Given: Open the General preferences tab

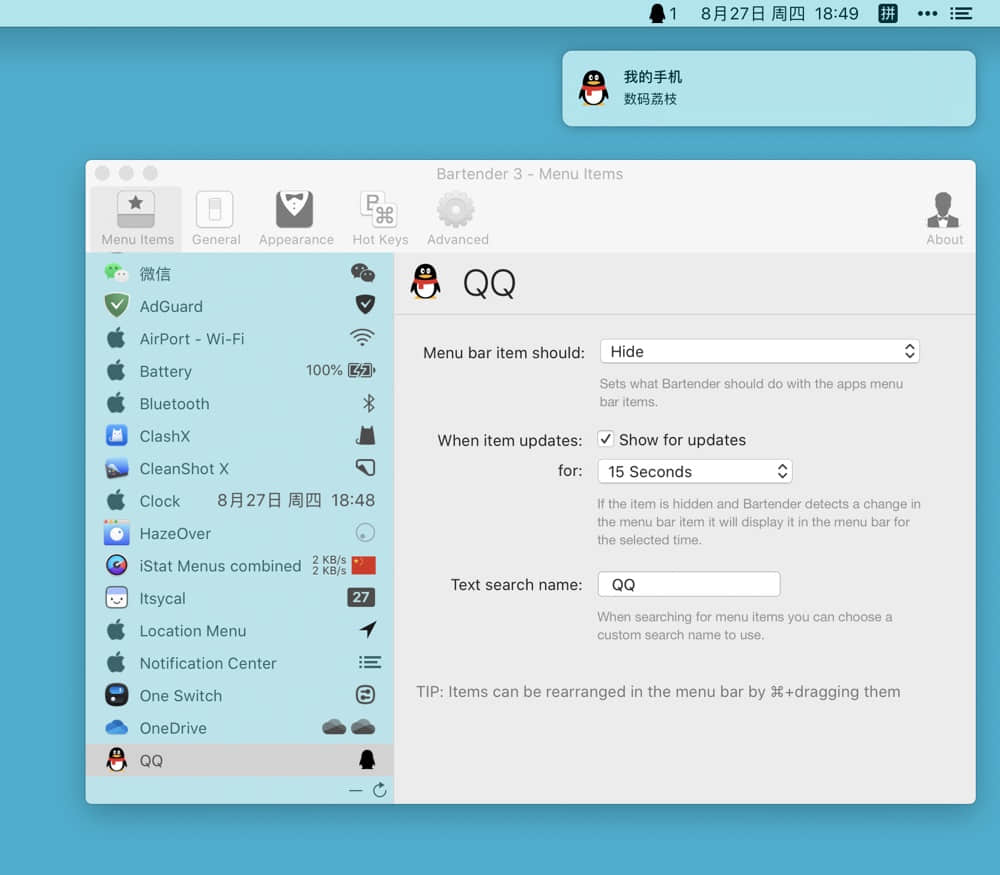Looking at the screenshot, I should (x=216, y=219).
